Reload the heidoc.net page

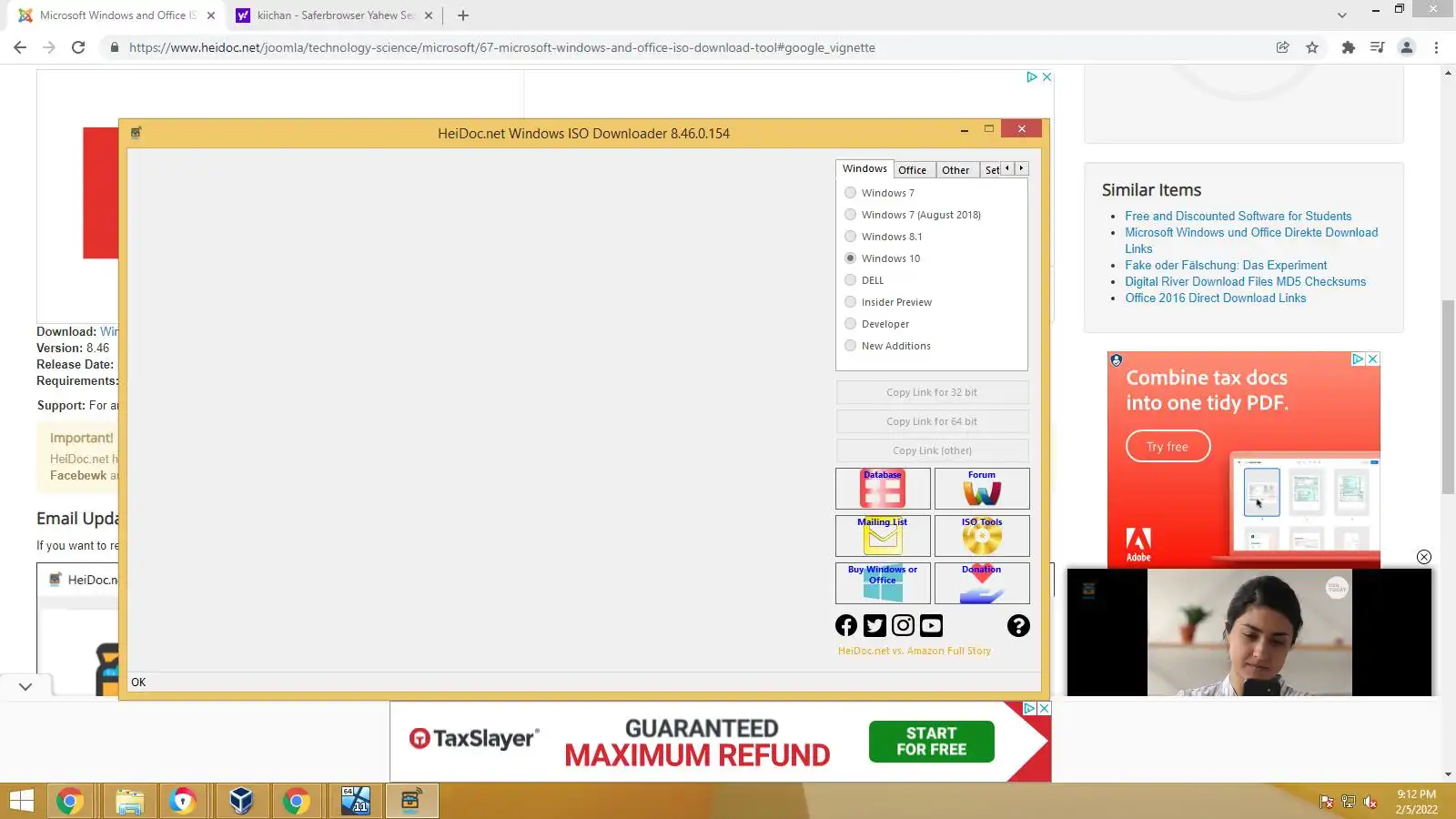(x=78, y=47)
